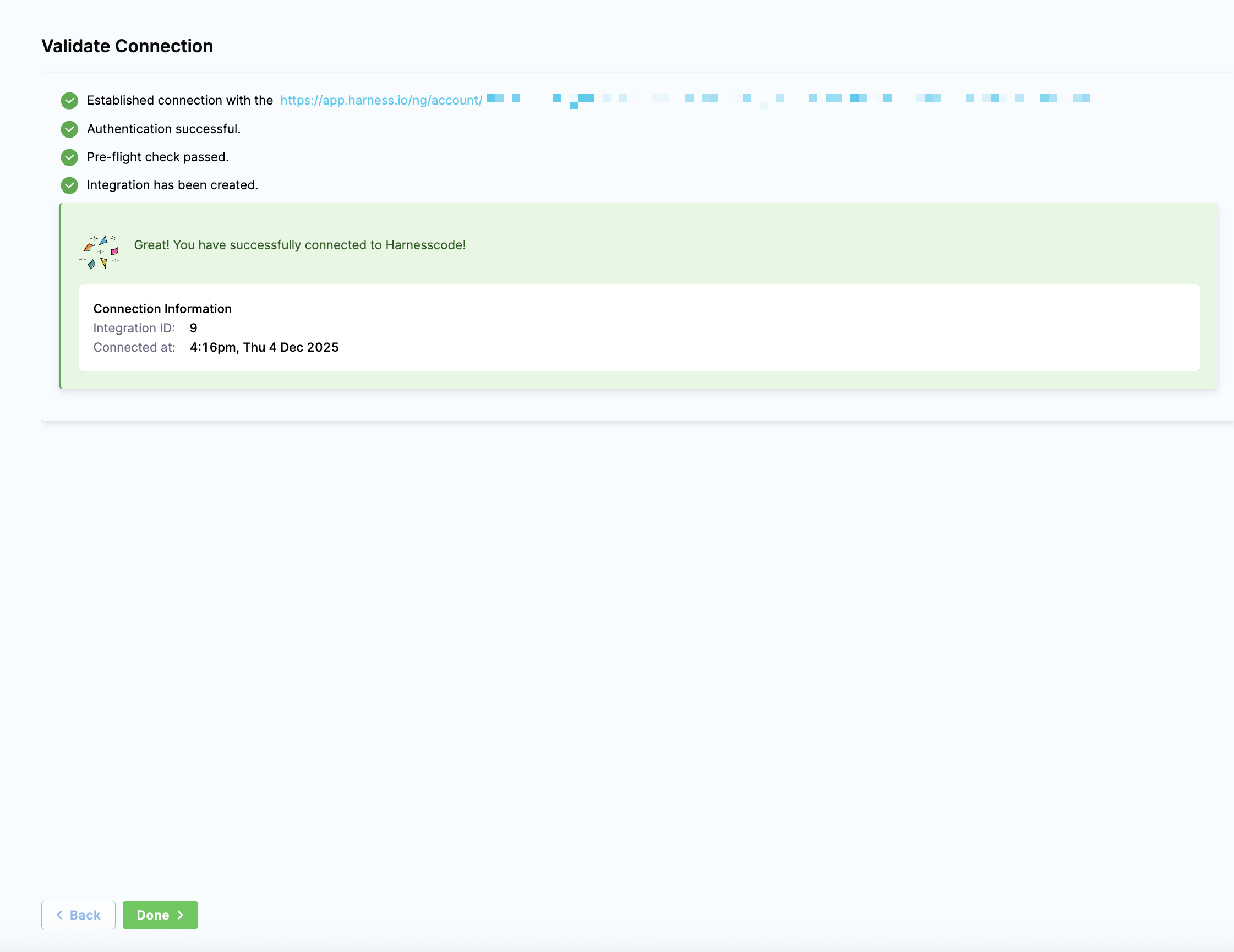The width and height of the screenshot is (1234, 952).
Task: Open the app.harness.io account link
Action: point(381,101)
